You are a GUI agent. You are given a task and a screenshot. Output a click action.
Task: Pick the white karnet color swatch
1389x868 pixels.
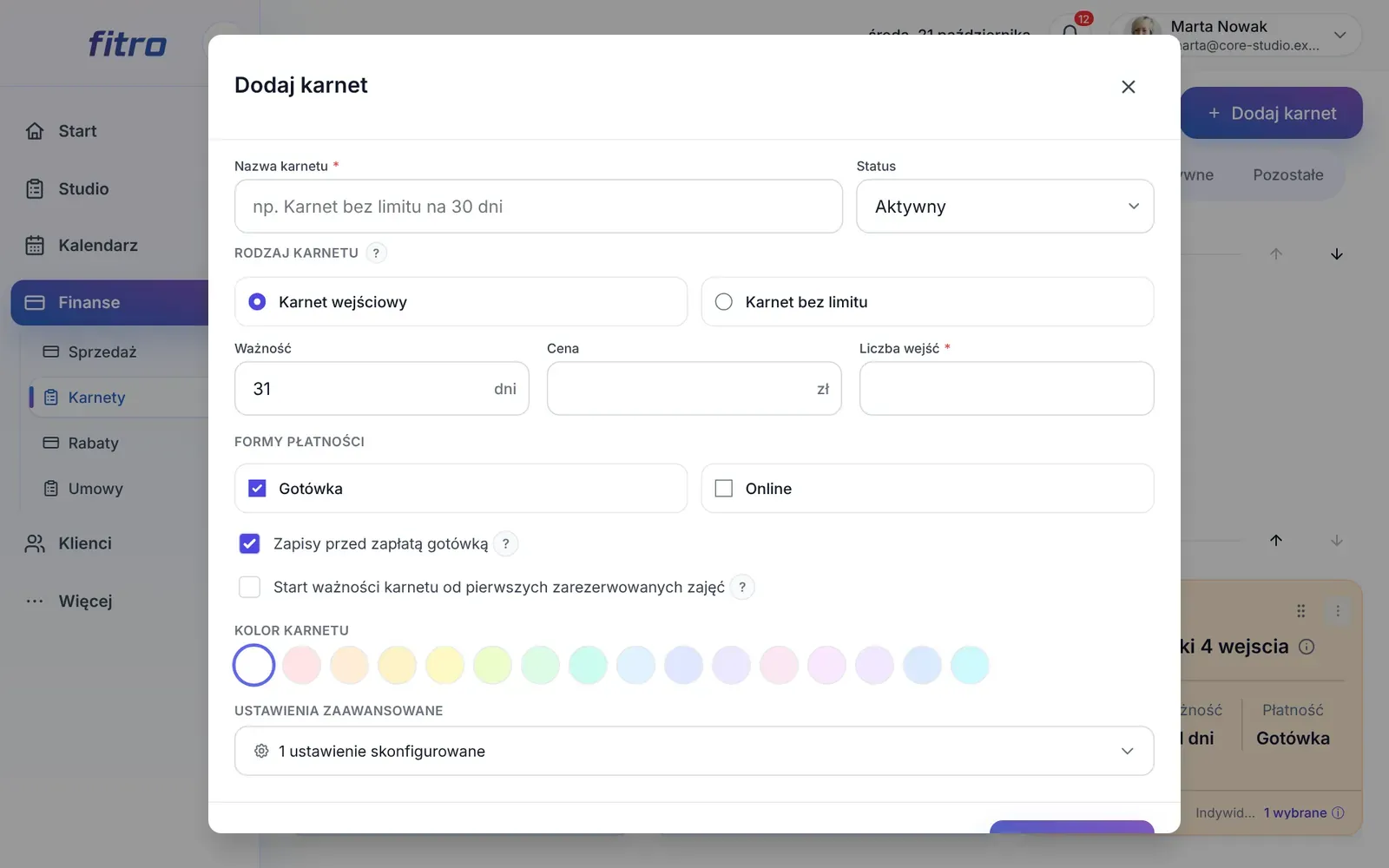[x=254, y=666]
